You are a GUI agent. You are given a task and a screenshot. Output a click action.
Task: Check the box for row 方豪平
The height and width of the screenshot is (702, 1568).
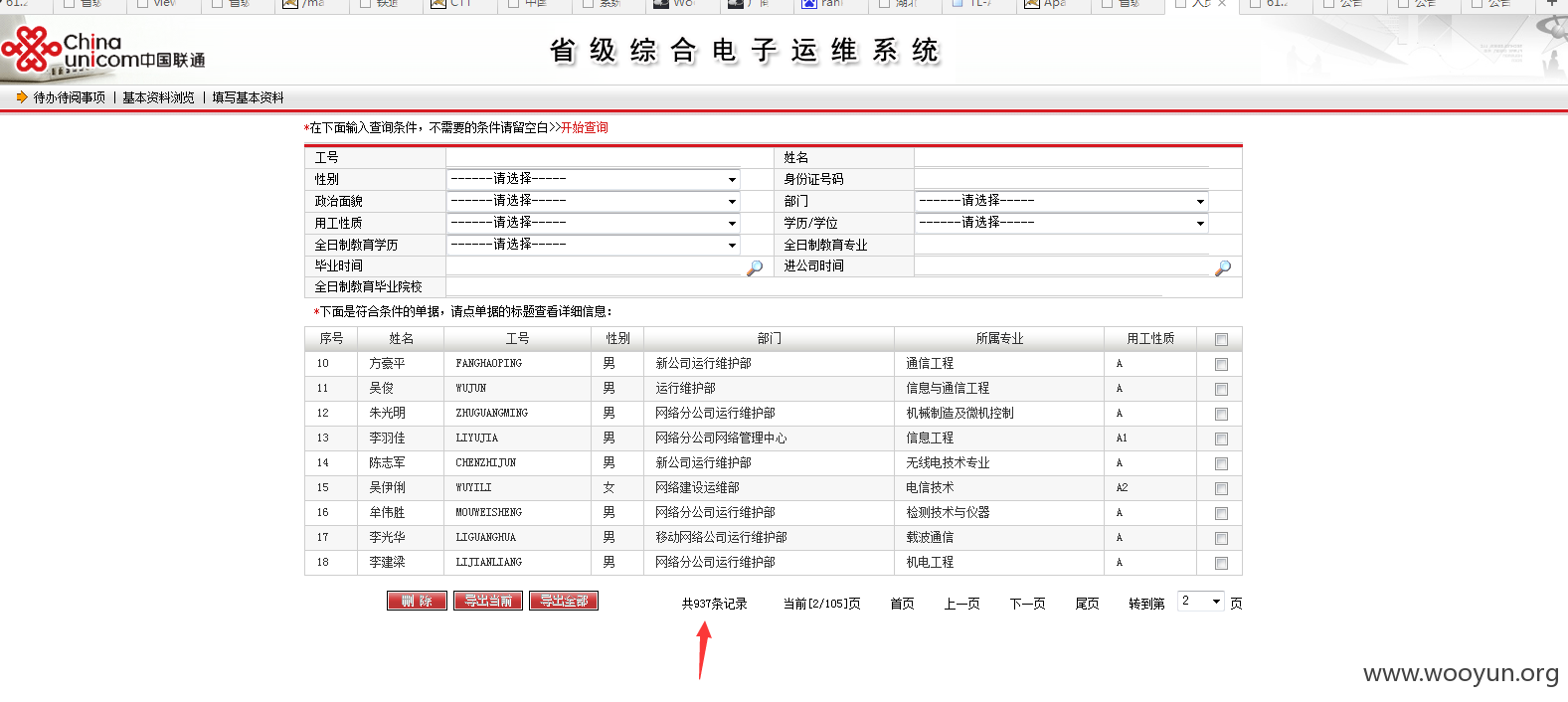1221,364
